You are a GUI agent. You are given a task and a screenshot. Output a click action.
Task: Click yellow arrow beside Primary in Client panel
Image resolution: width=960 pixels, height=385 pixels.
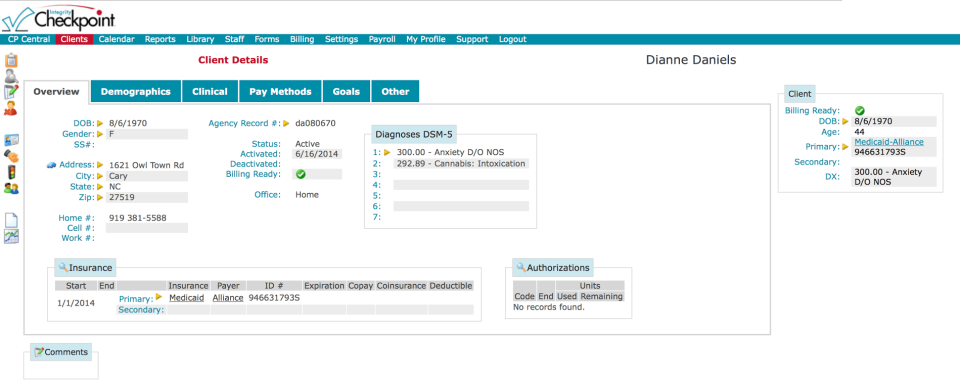[x=846, y=147]
